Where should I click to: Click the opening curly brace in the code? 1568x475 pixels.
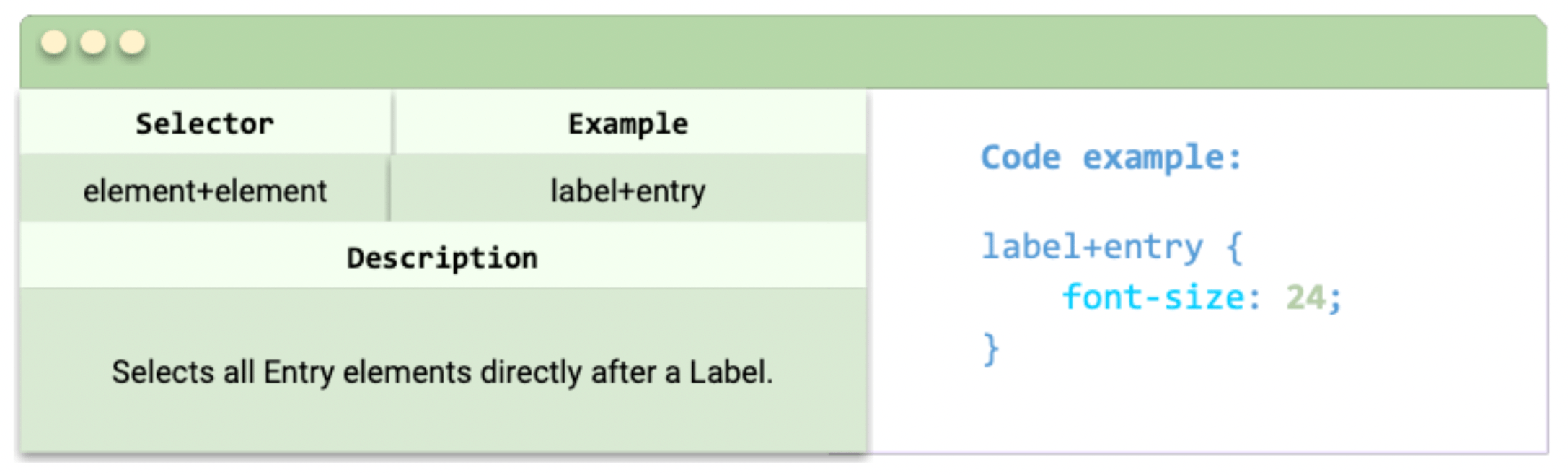[x=1234, y=248]
